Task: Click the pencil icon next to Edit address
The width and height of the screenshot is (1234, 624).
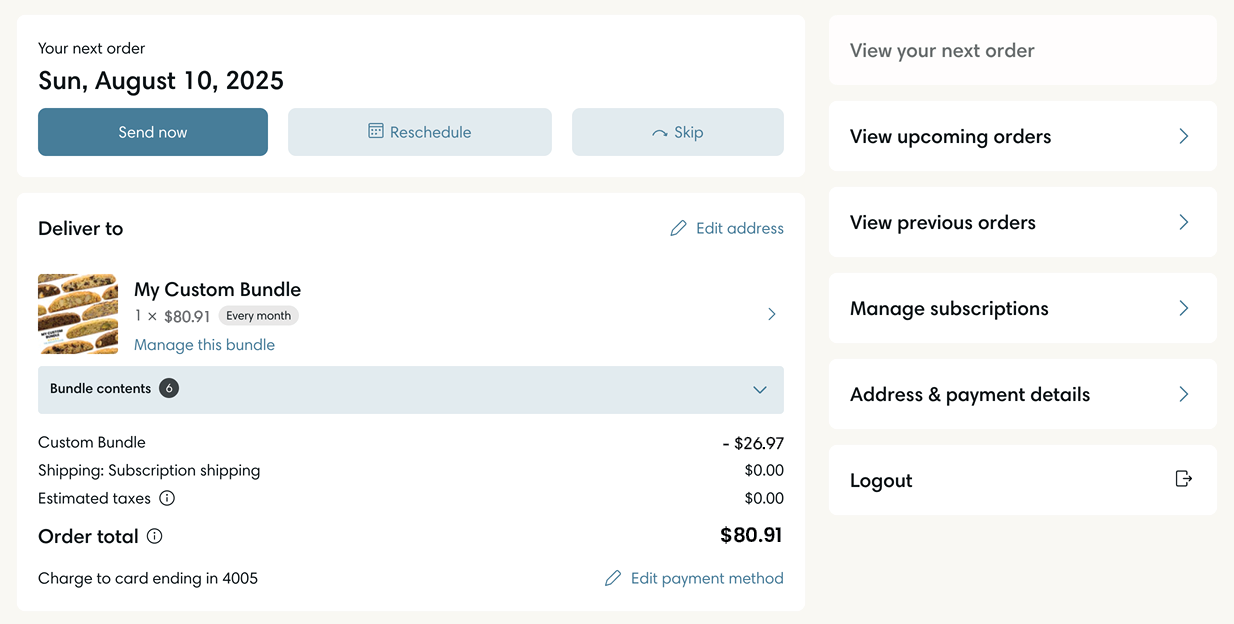Action: click(x=678, y=229)
